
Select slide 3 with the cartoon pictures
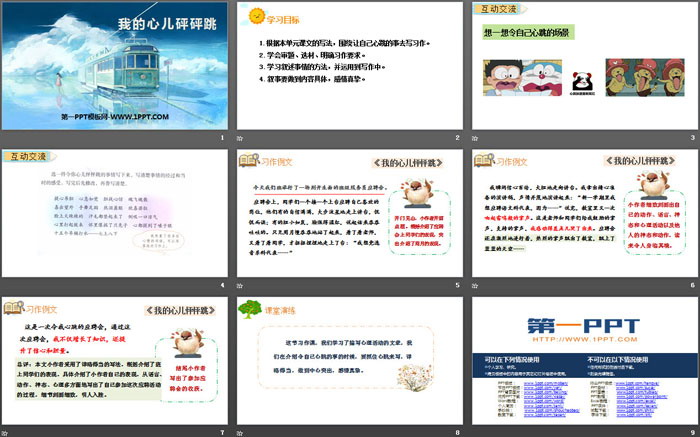click(x=585, y=66)
